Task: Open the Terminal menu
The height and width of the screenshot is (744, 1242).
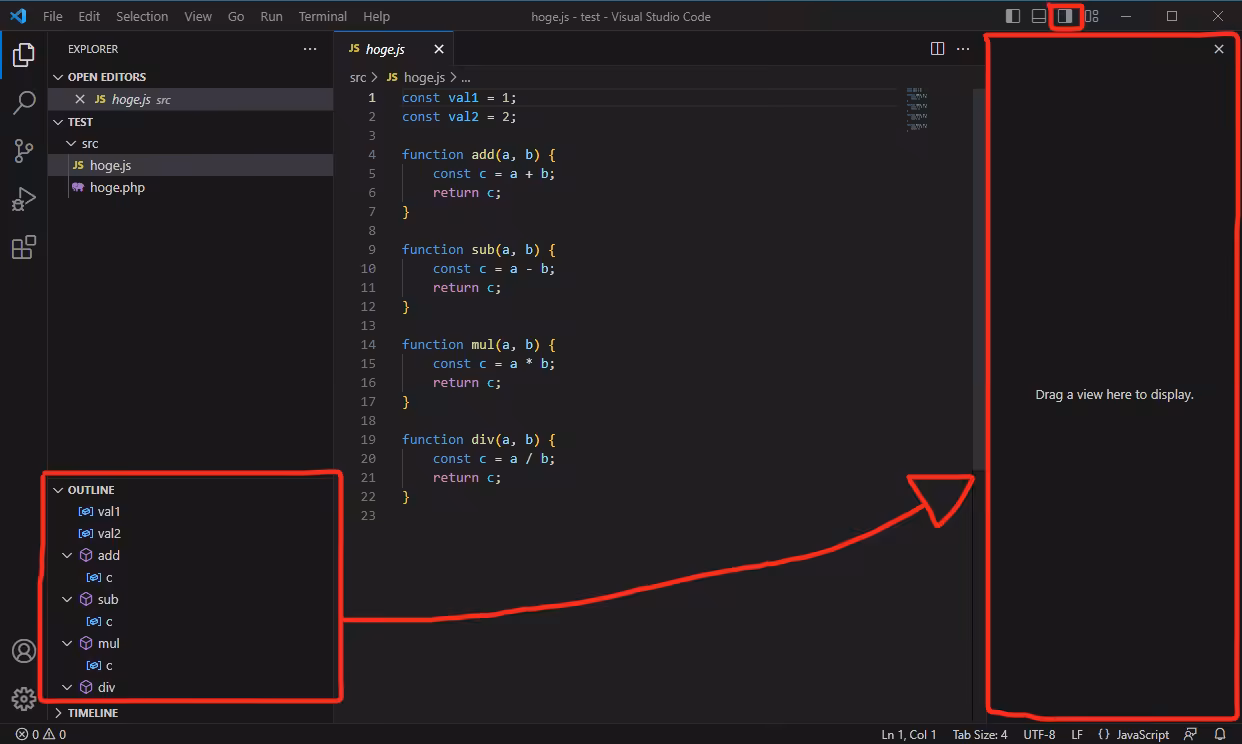Action: 323,16
